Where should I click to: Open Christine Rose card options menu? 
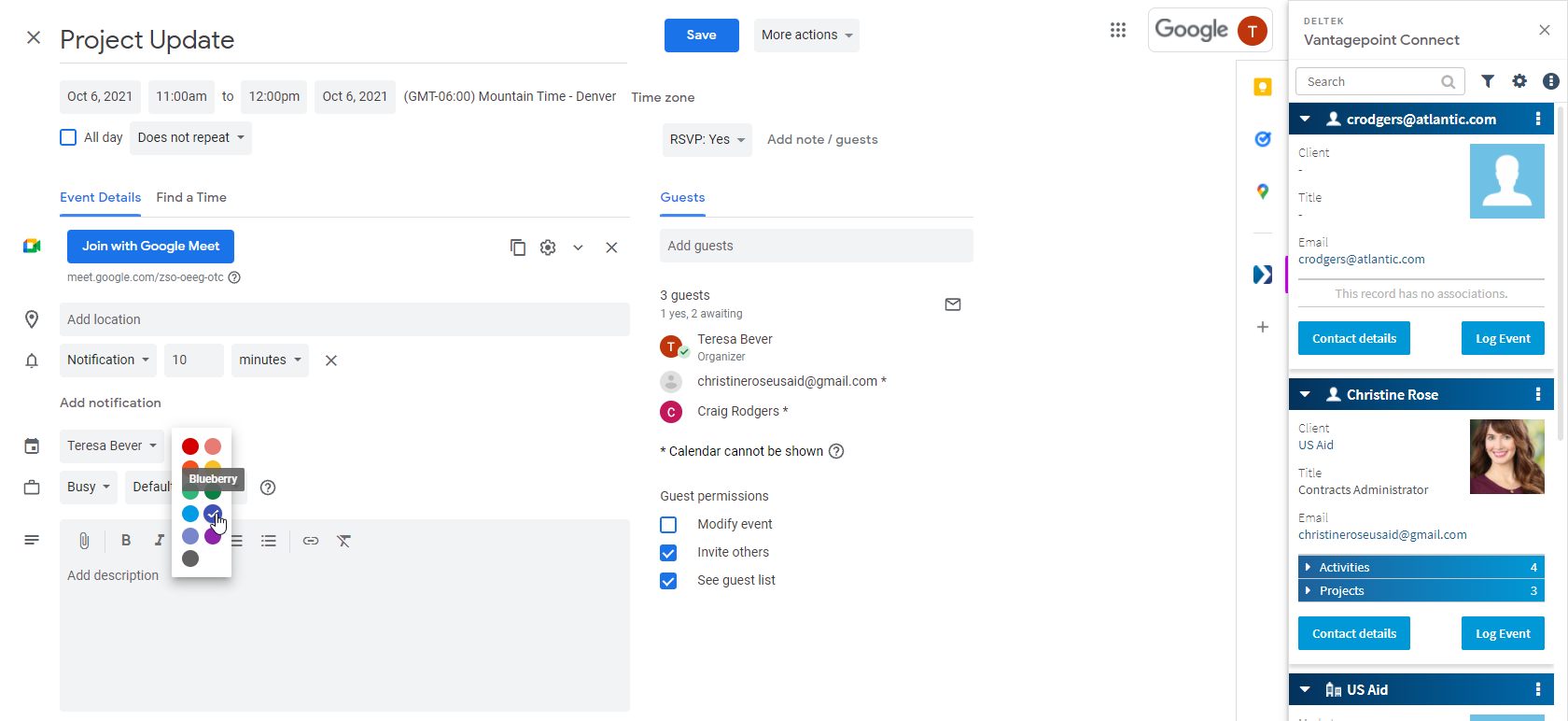click(x=1538, y=394)
